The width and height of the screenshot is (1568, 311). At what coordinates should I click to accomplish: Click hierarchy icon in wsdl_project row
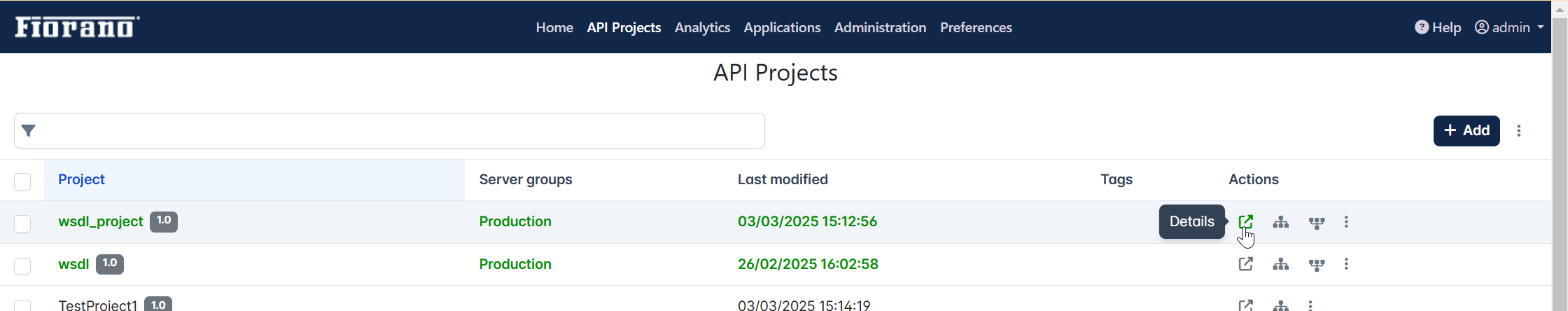(1280, 222)
